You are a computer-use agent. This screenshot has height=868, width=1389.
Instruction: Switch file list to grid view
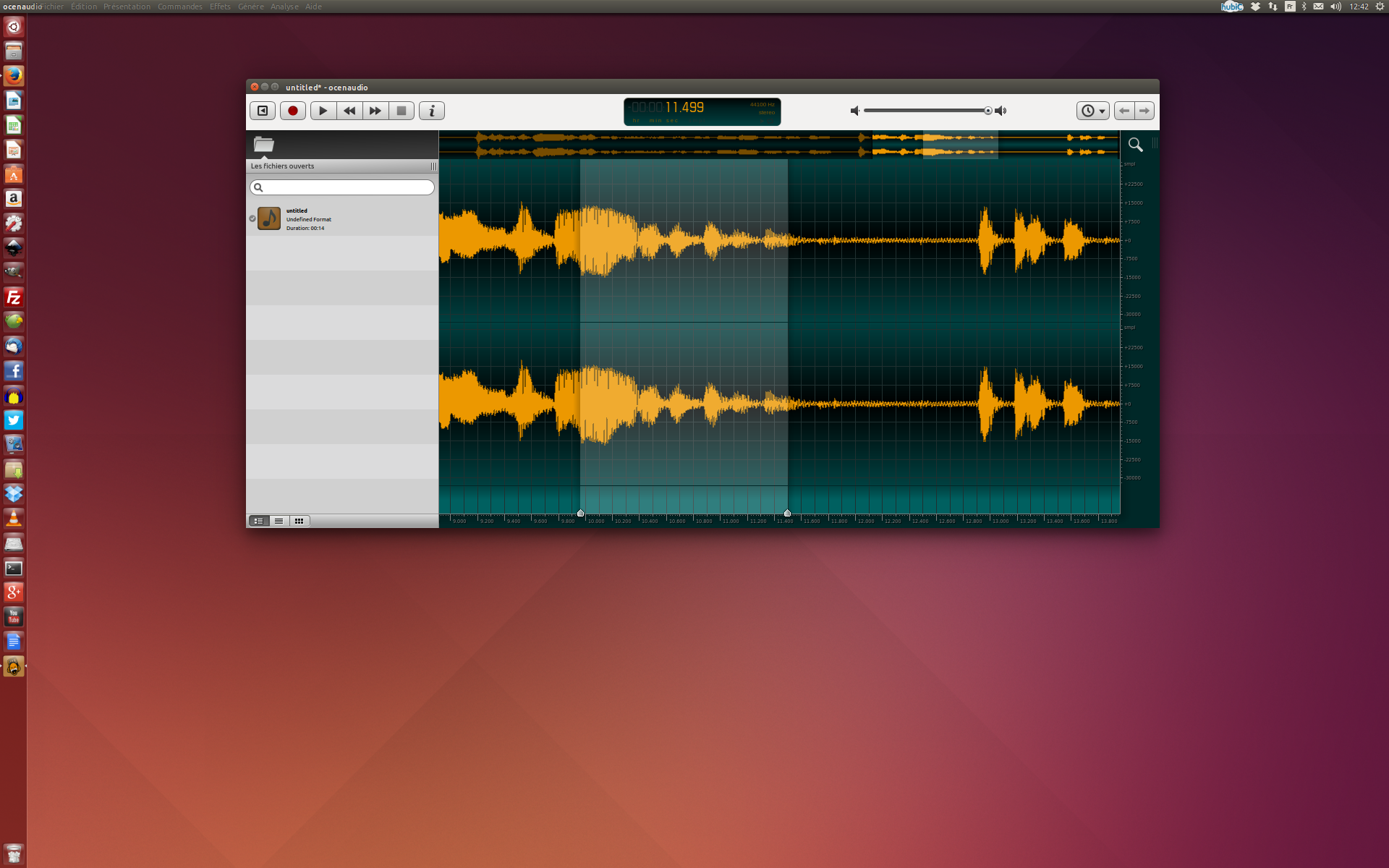coord(299,521)
